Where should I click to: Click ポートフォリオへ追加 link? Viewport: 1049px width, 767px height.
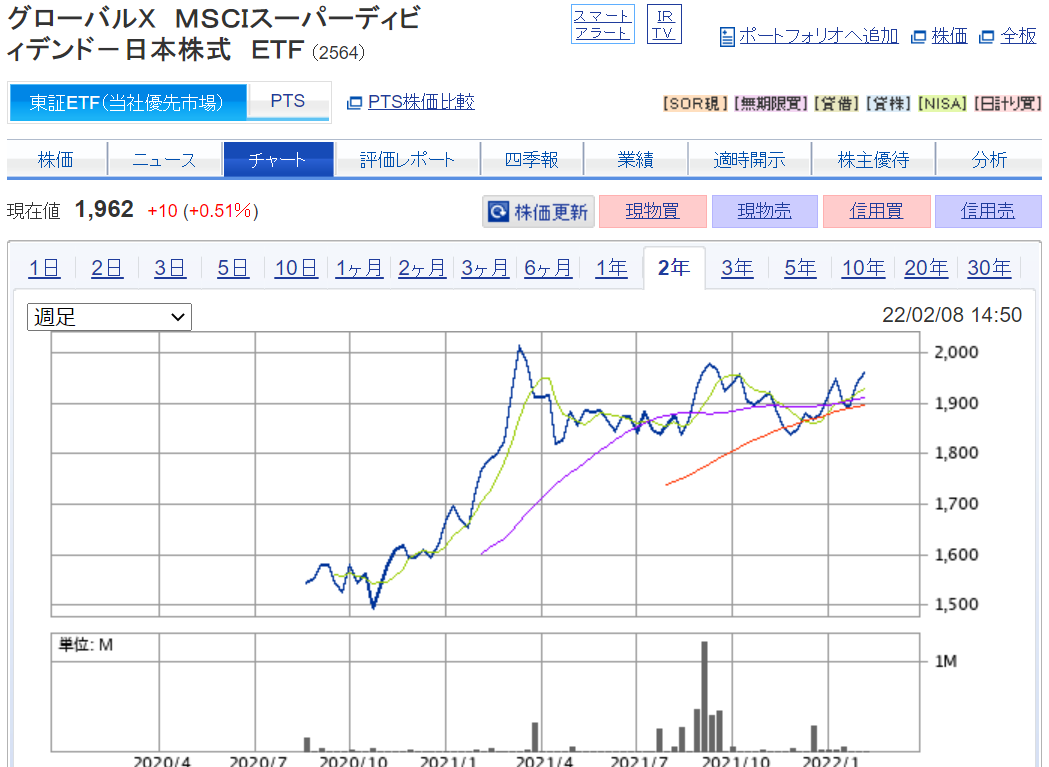pyautogui.click(x=818, y=35)
